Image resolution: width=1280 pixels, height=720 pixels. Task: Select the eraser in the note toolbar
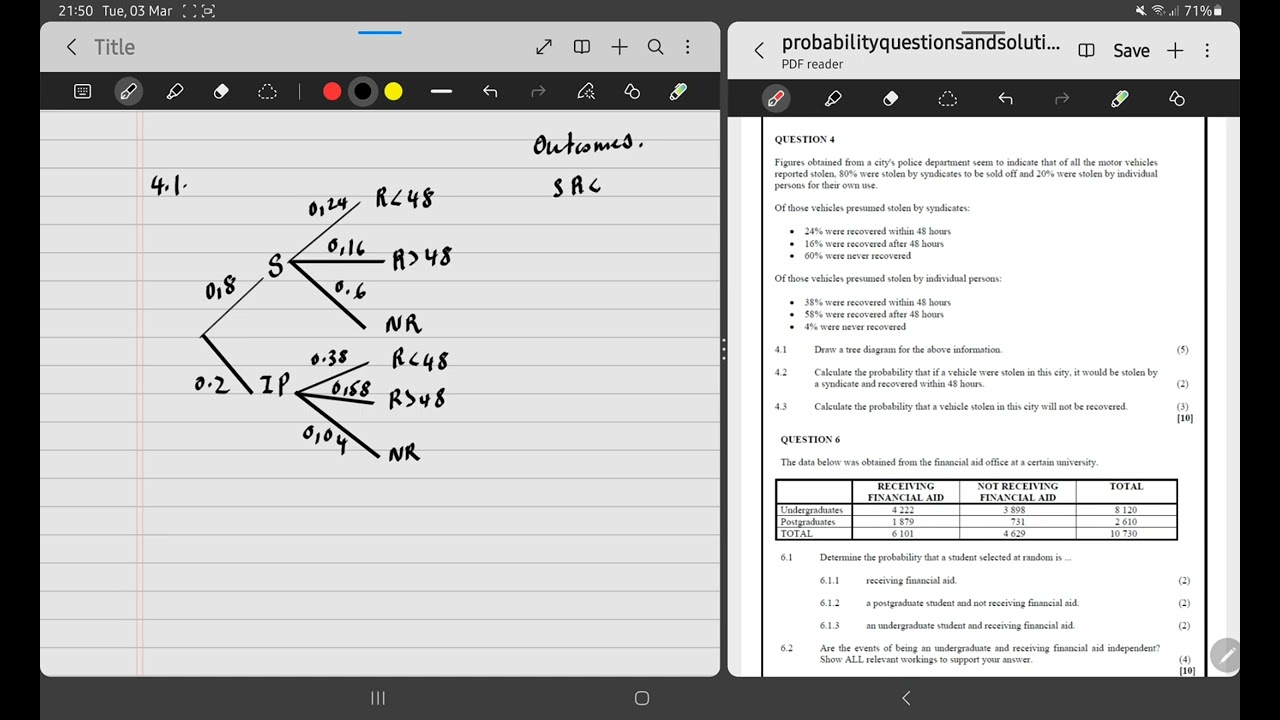pos(221,92)
